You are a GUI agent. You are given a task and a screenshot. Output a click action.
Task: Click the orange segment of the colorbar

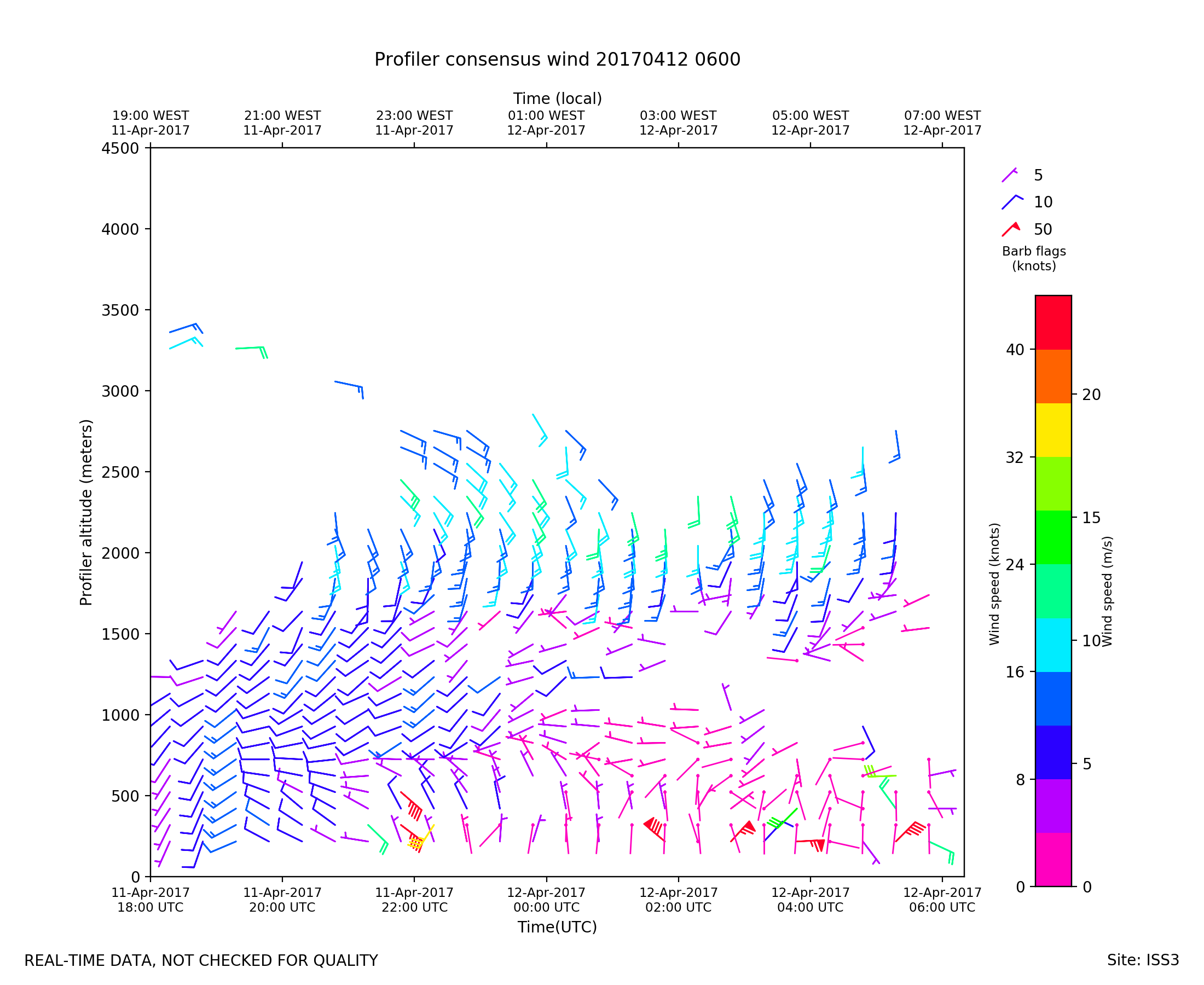1053,376
